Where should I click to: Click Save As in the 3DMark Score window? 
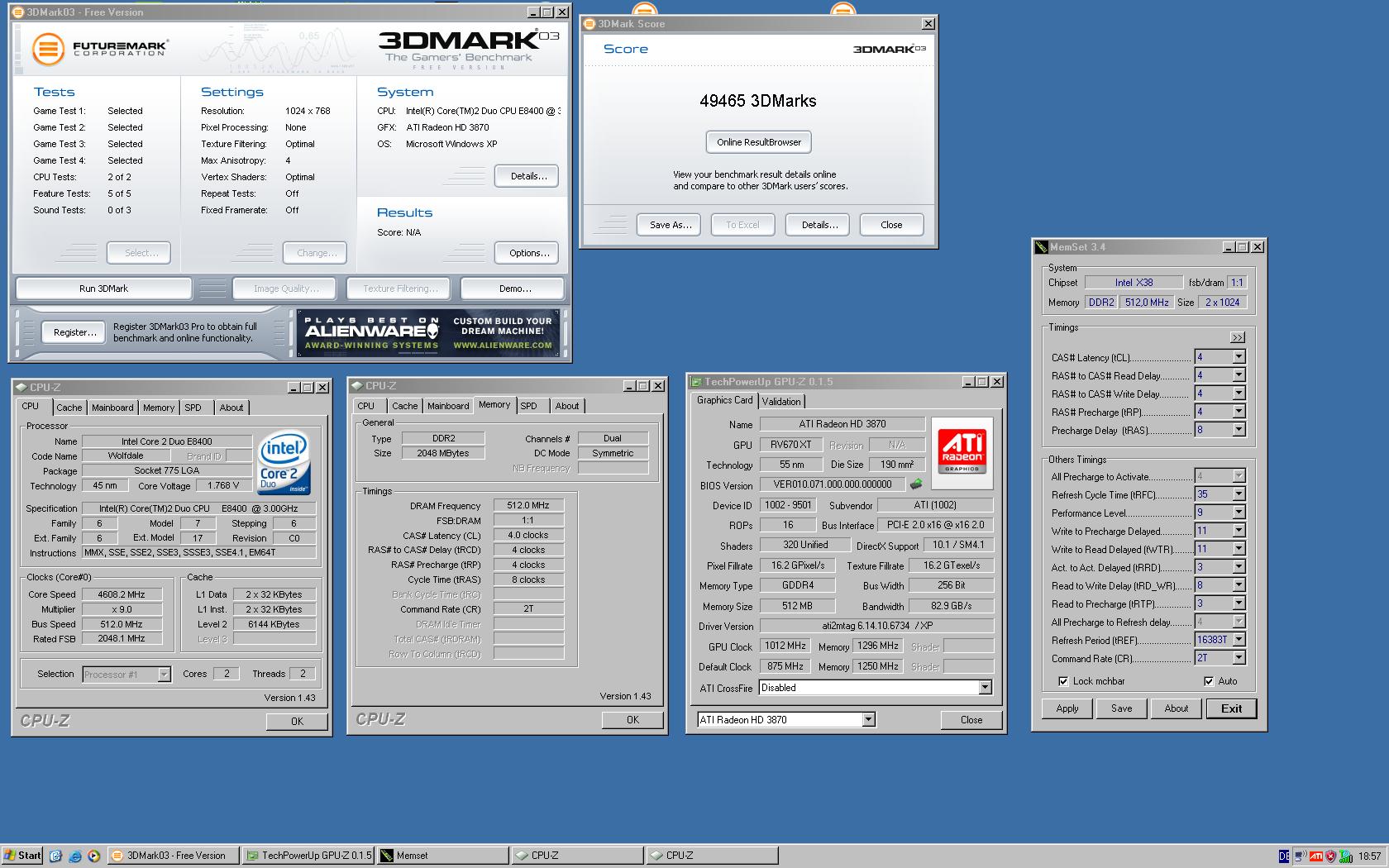pos(670,225)
